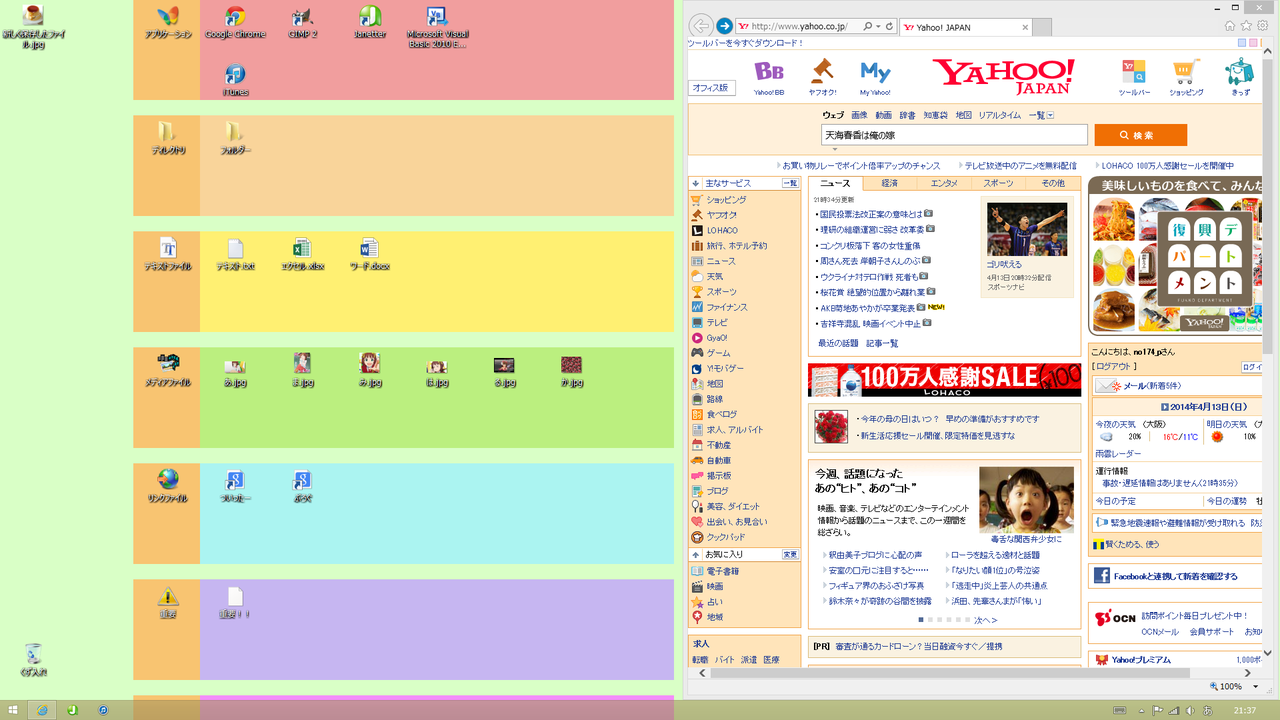Click the Janetter icon in the taskbar

(72, 710)
